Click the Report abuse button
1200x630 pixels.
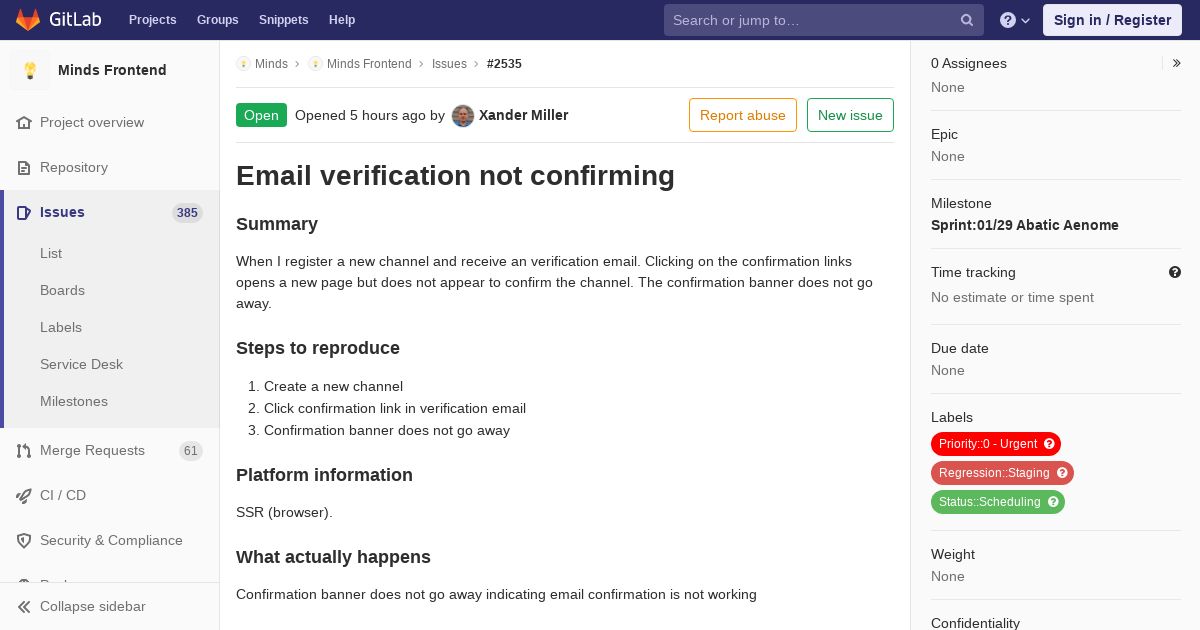pyautogui.click(x=743, y=115)
